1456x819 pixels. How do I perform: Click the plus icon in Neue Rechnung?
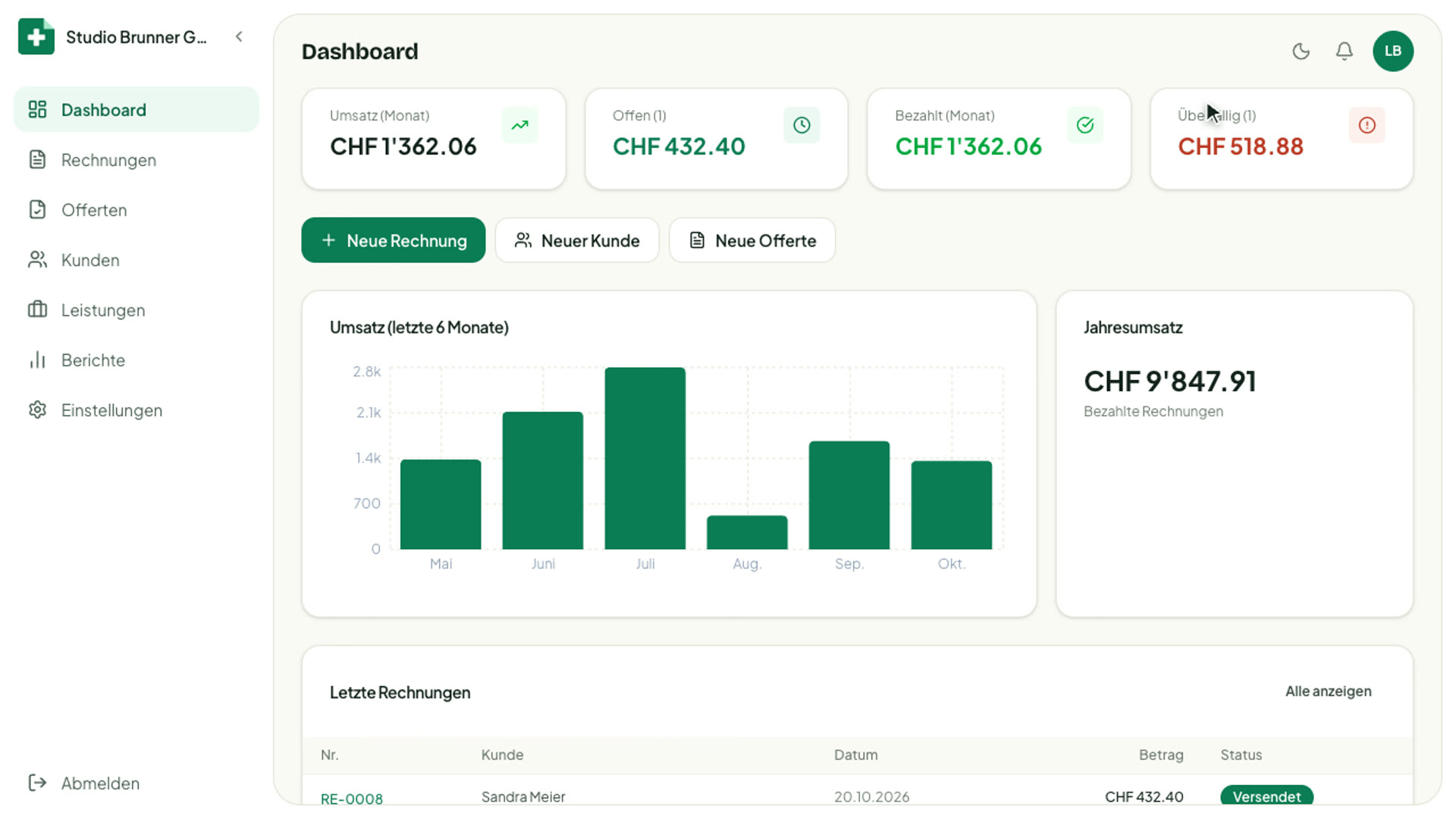328,240
